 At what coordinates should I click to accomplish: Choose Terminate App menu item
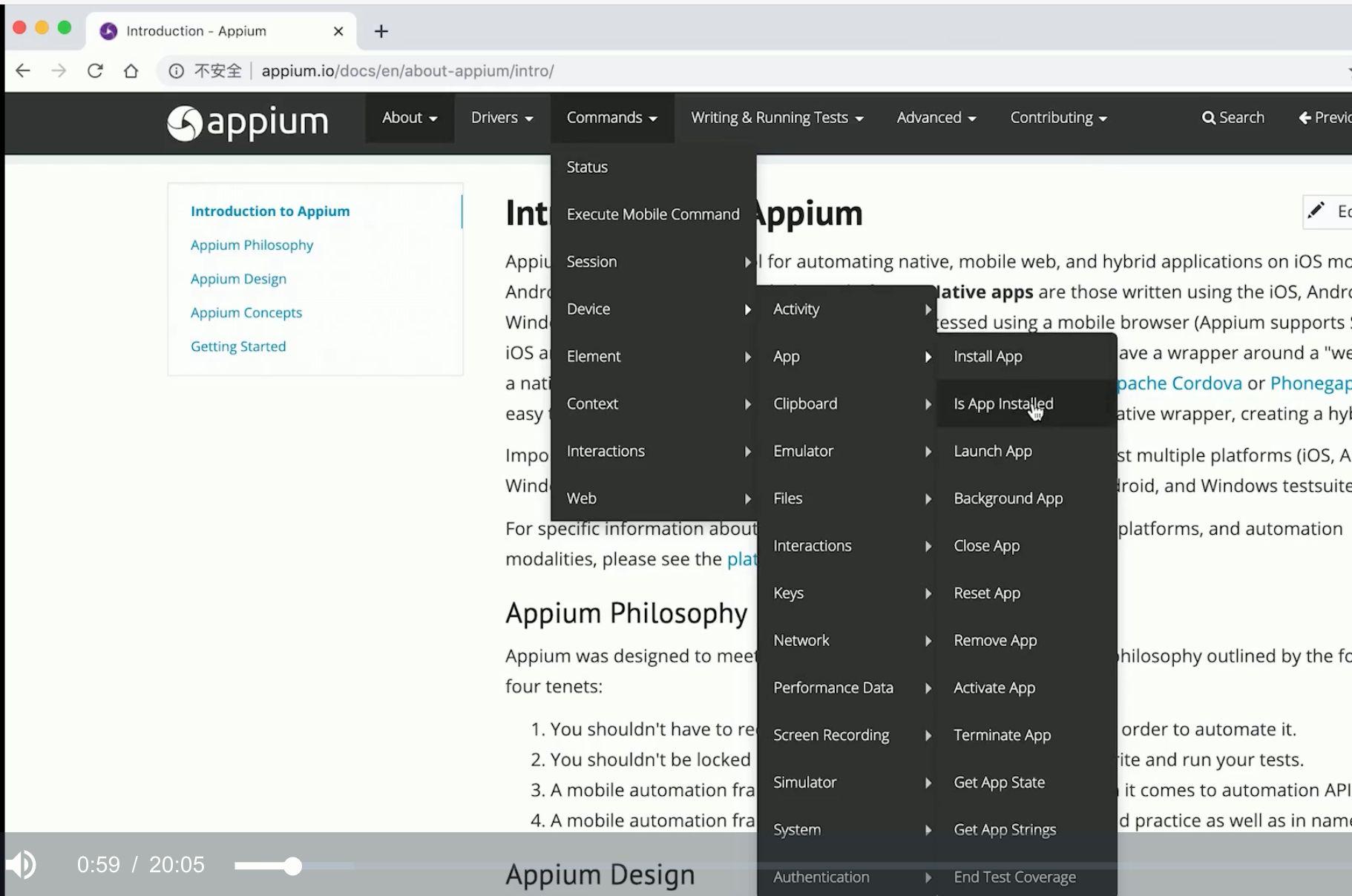click(1027, 735)
